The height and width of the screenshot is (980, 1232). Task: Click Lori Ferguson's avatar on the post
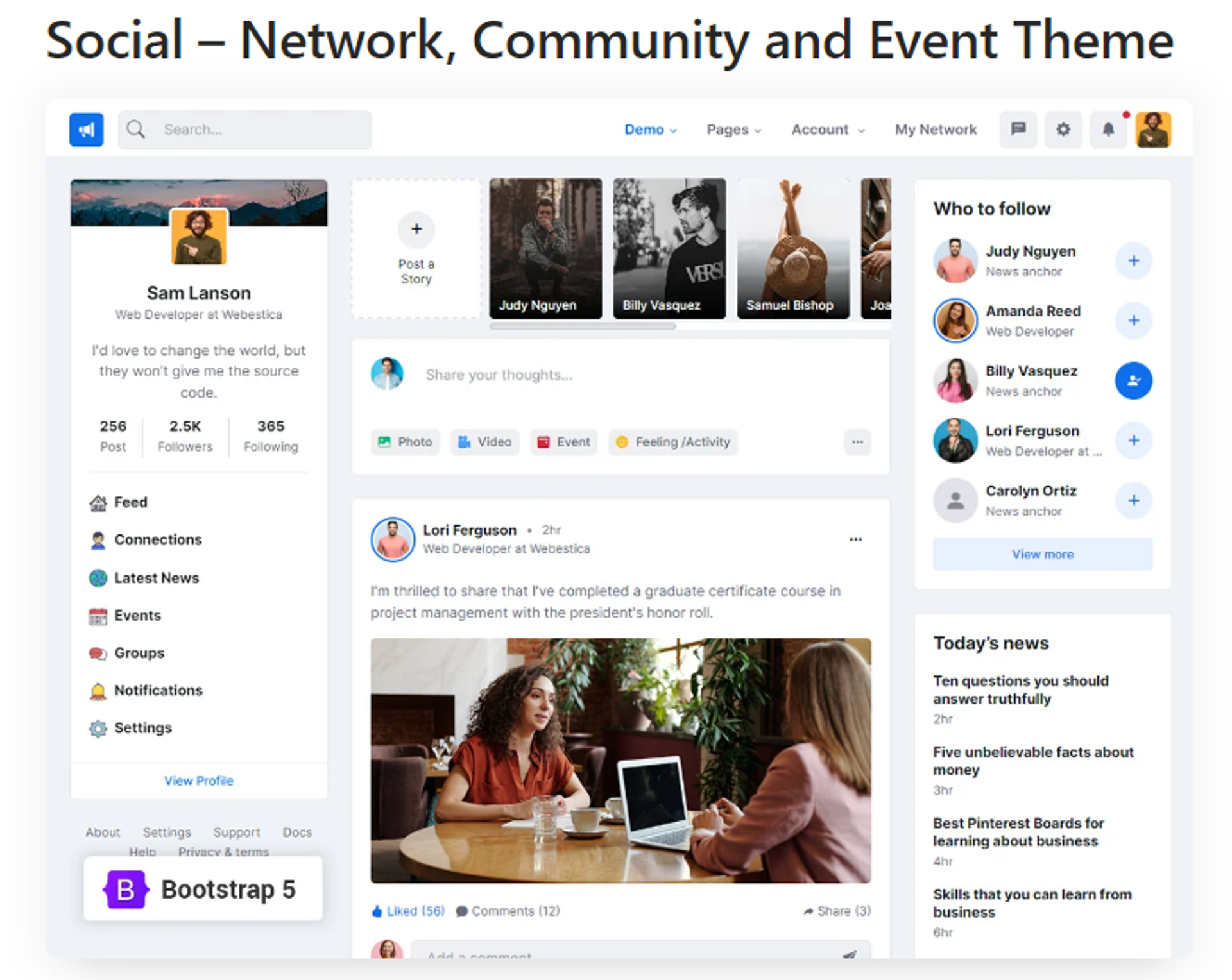[393, 539]
